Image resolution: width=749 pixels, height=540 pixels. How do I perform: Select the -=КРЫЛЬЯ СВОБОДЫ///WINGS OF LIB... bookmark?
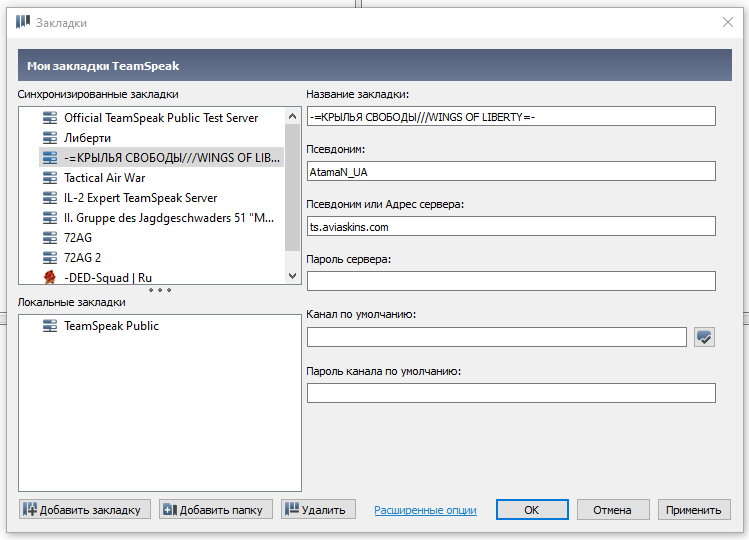(x=161, y=158)
